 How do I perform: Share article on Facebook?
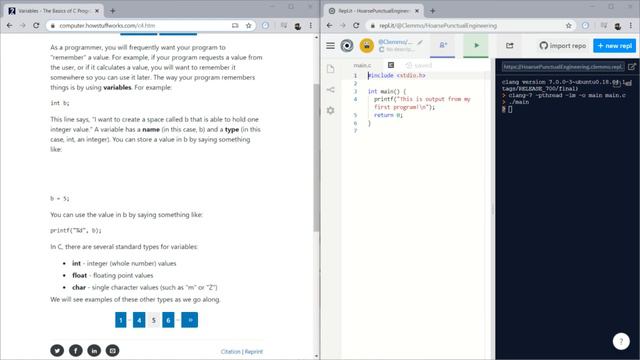click(76, 351)
